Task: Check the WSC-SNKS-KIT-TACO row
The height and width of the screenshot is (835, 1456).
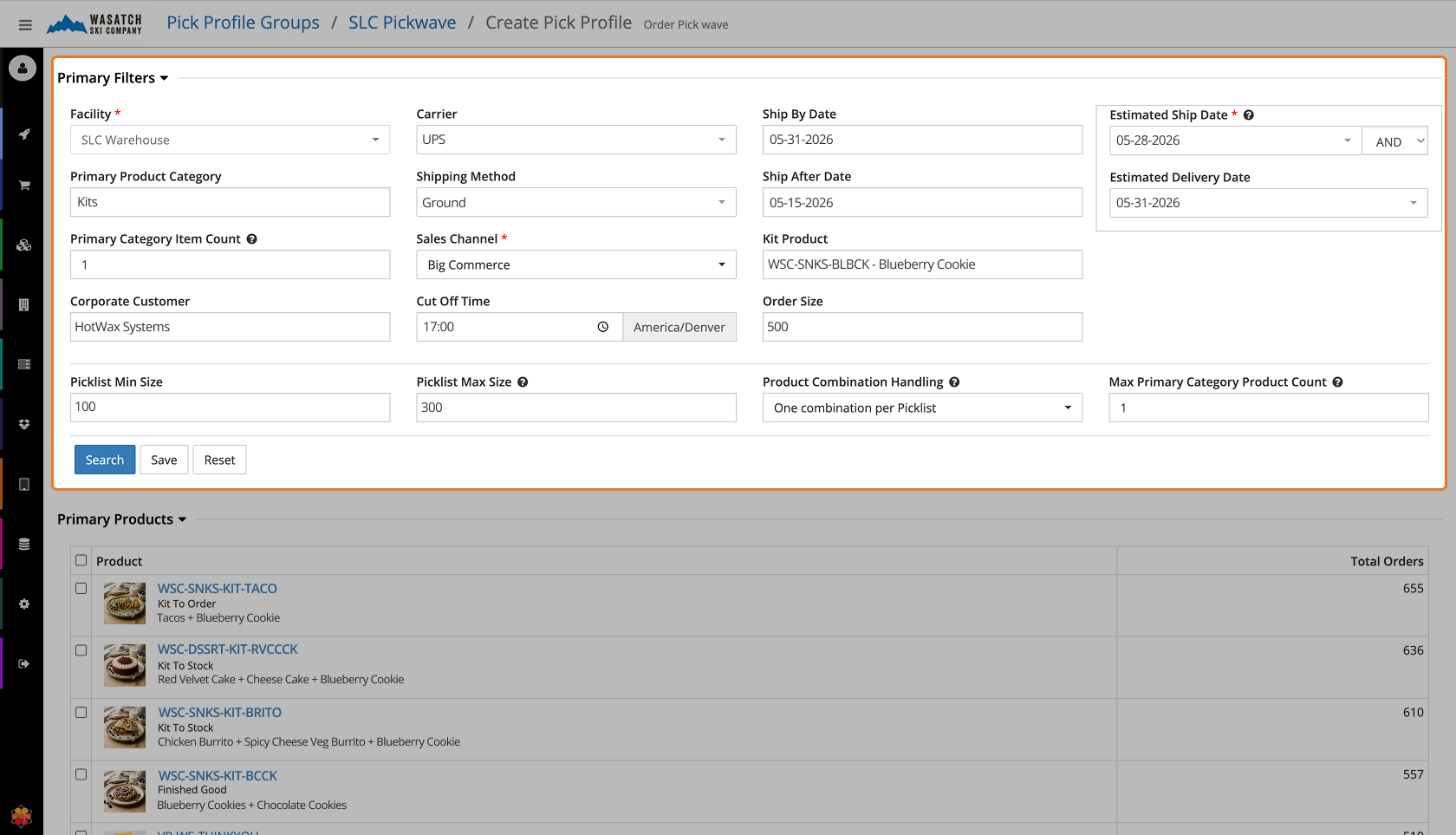Action: pos(81,588)
